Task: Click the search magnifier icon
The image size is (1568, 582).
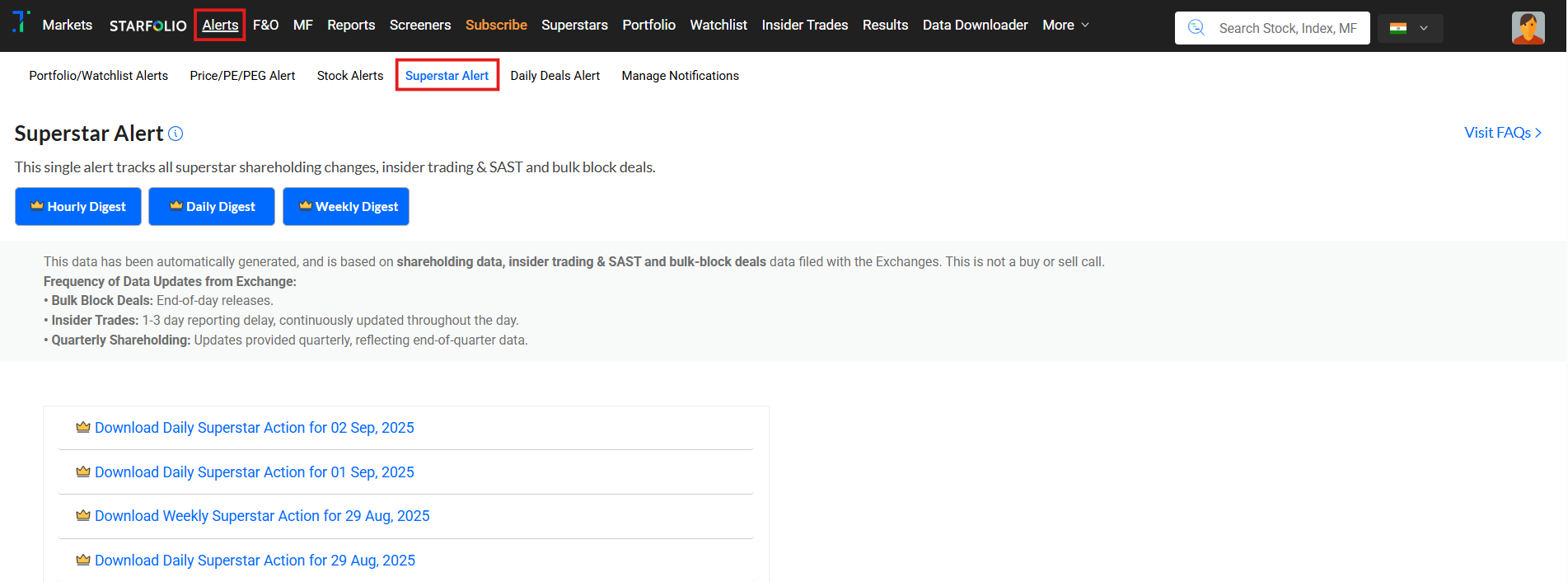Action: 1196,28
